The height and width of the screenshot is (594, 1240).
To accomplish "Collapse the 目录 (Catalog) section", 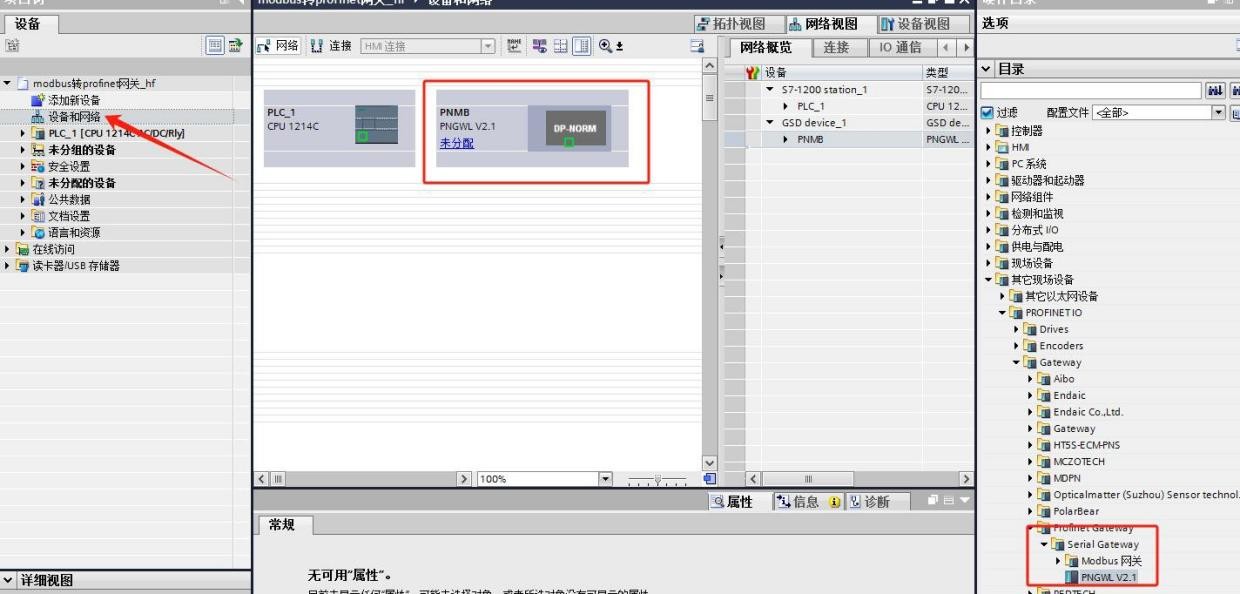I will (987, 69).
